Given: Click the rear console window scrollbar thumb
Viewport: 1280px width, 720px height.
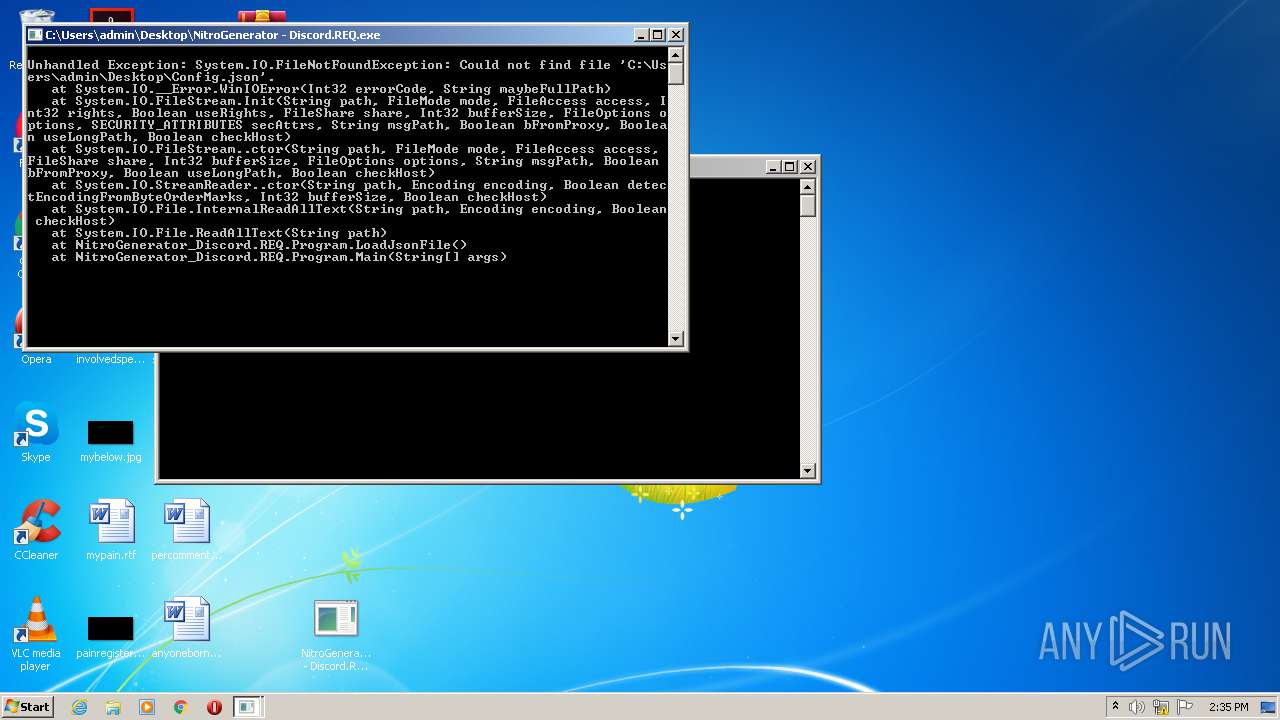Looking at the screenshot, I should click(808, 205).
